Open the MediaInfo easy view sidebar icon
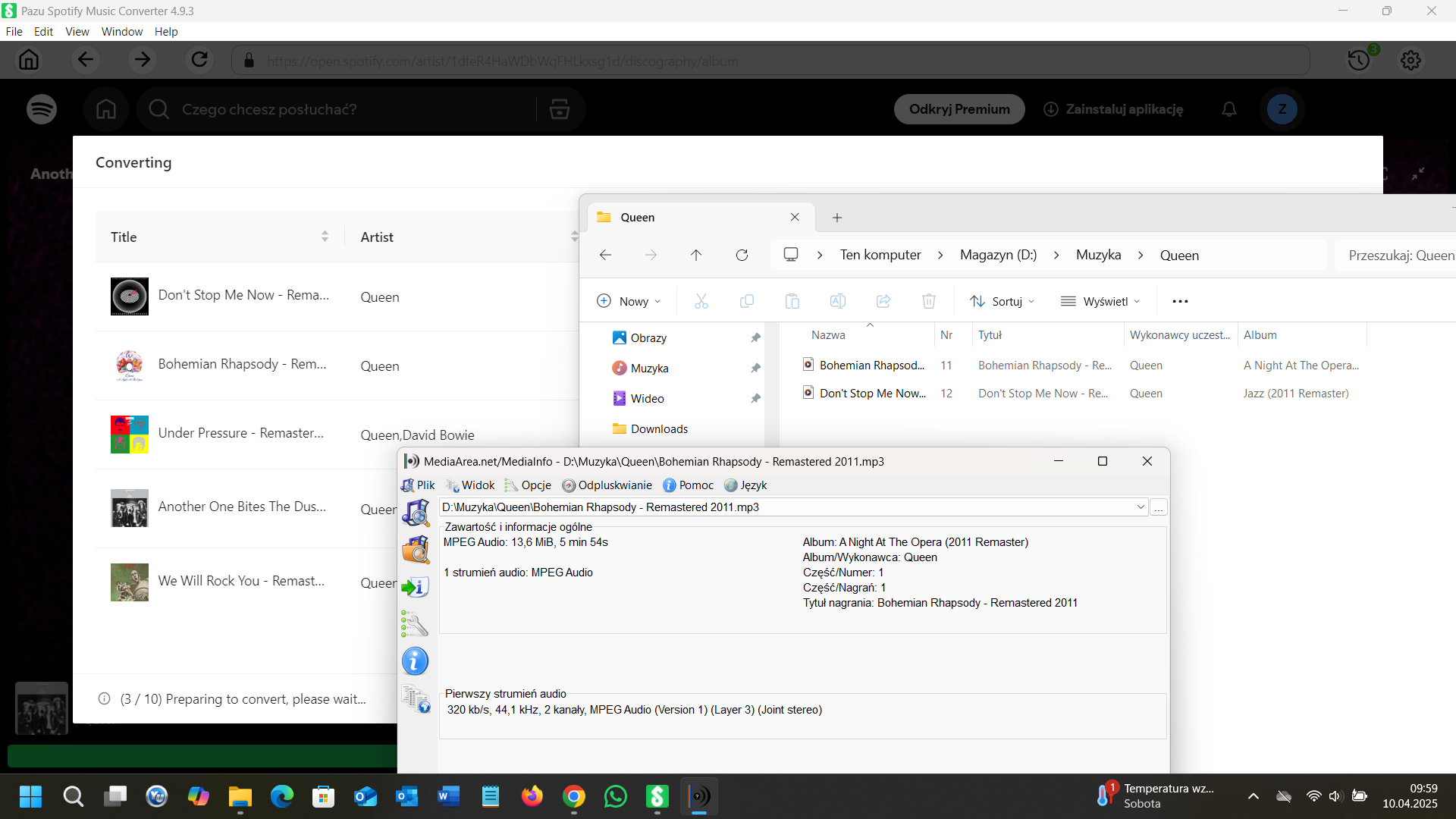The image size is (1456, 819). pos(416,513)
